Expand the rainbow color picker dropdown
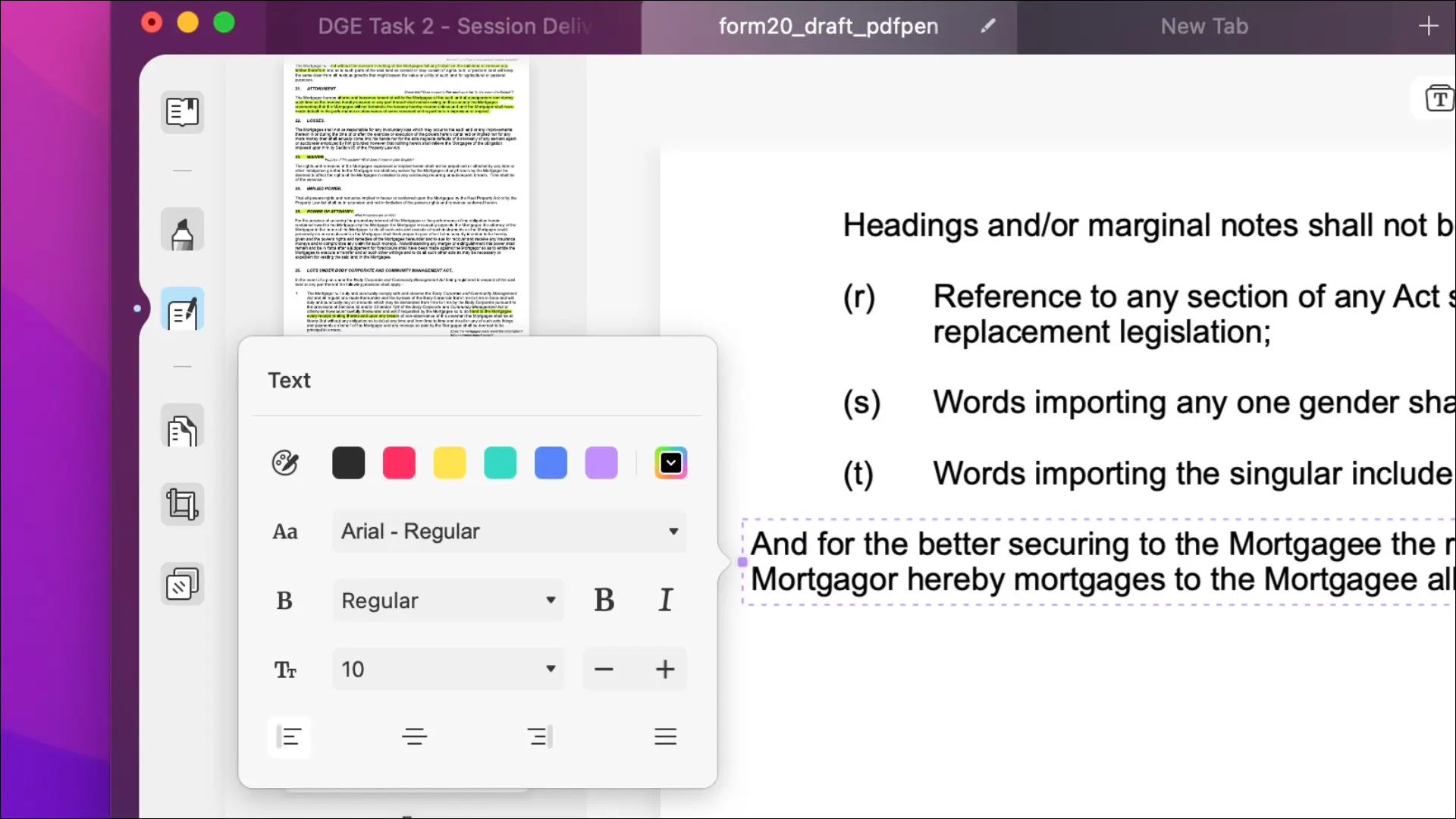 [x=671, y=463]
